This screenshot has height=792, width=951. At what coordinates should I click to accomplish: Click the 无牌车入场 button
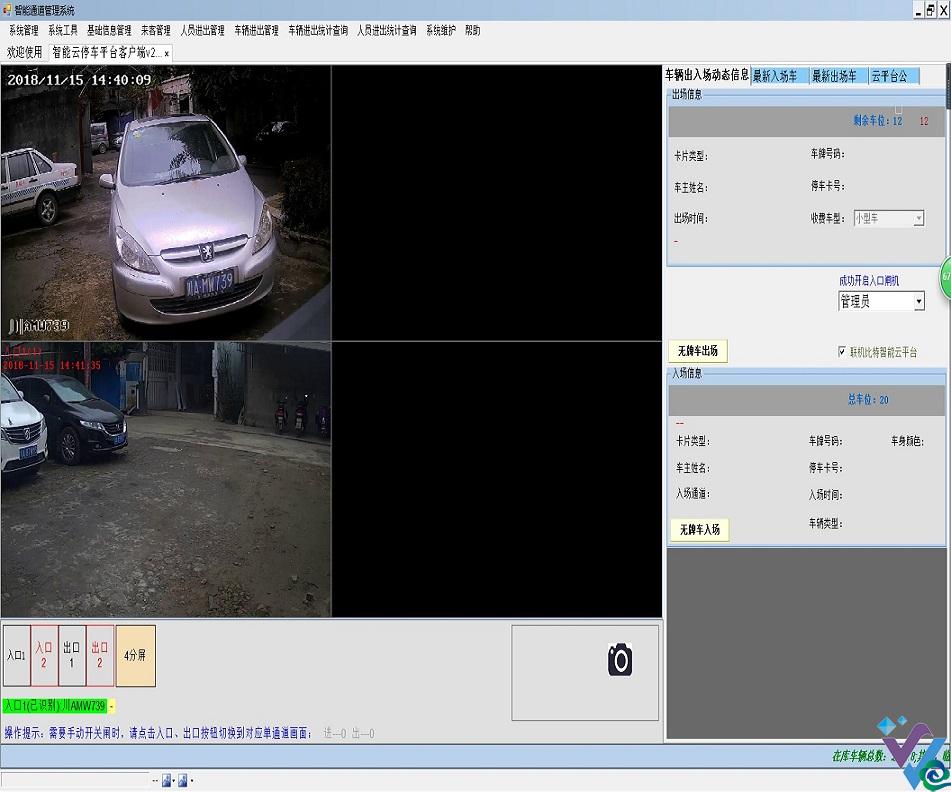[700, 530]
